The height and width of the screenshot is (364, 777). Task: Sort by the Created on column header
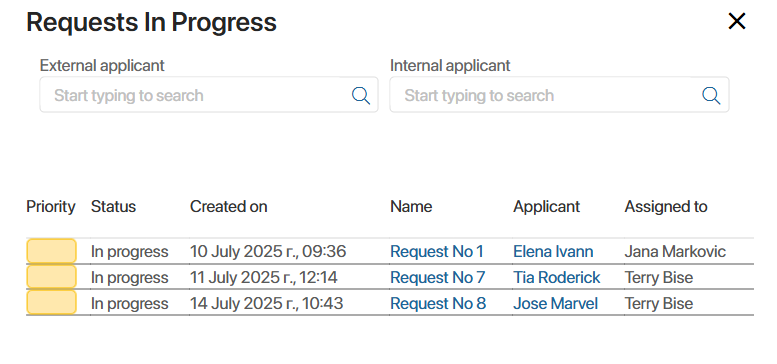(x=228, y=207)
